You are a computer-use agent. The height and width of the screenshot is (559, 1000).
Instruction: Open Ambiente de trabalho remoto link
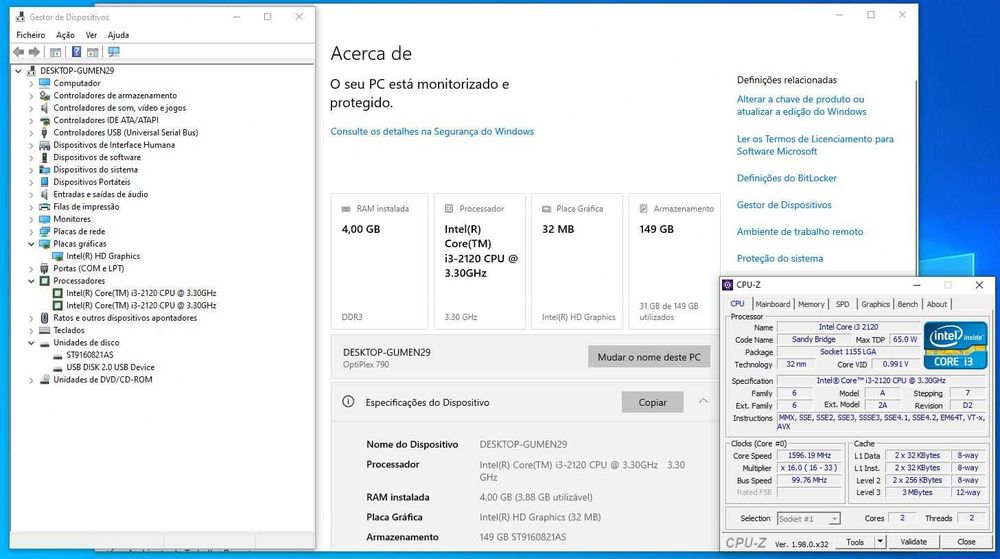800,232
